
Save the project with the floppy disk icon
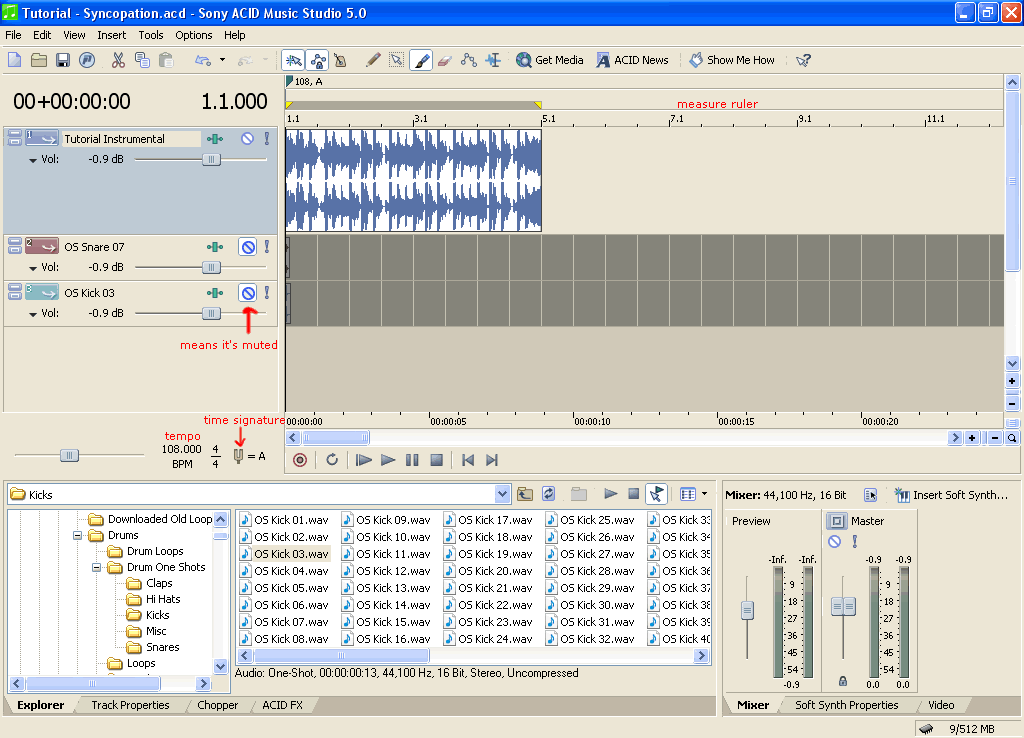point(63,60)
